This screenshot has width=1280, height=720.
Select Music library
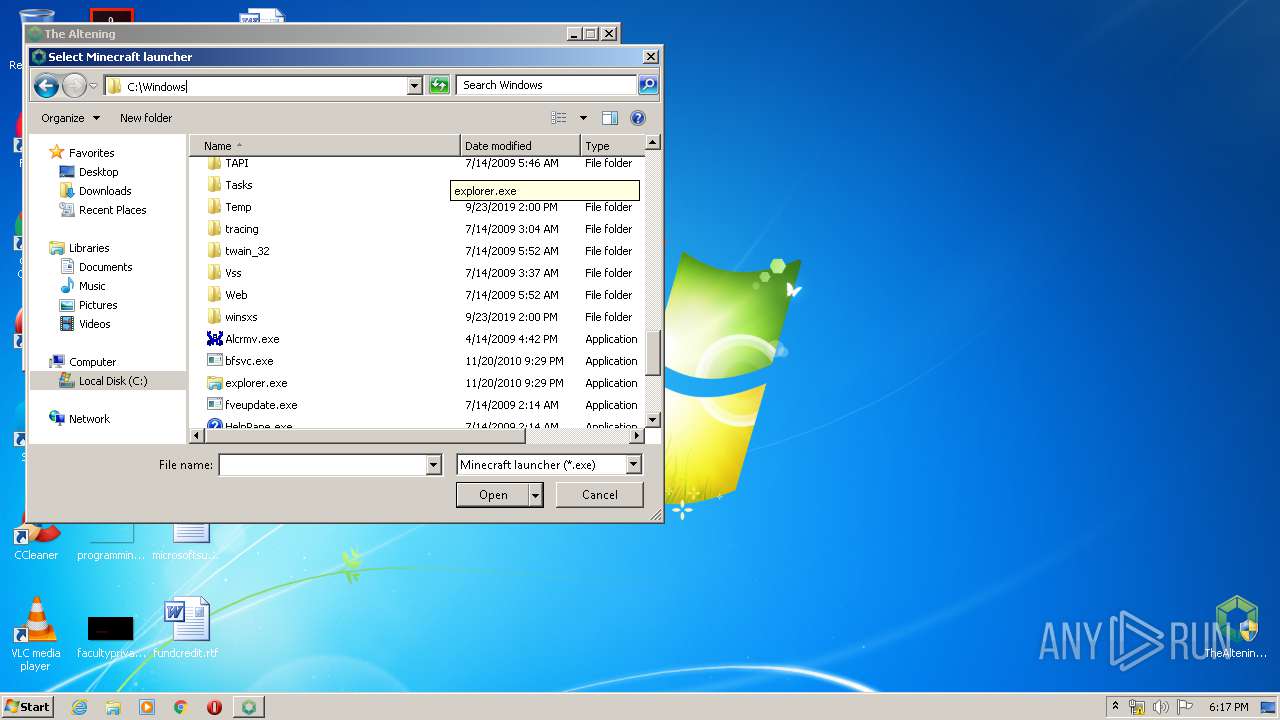[92, 286]
